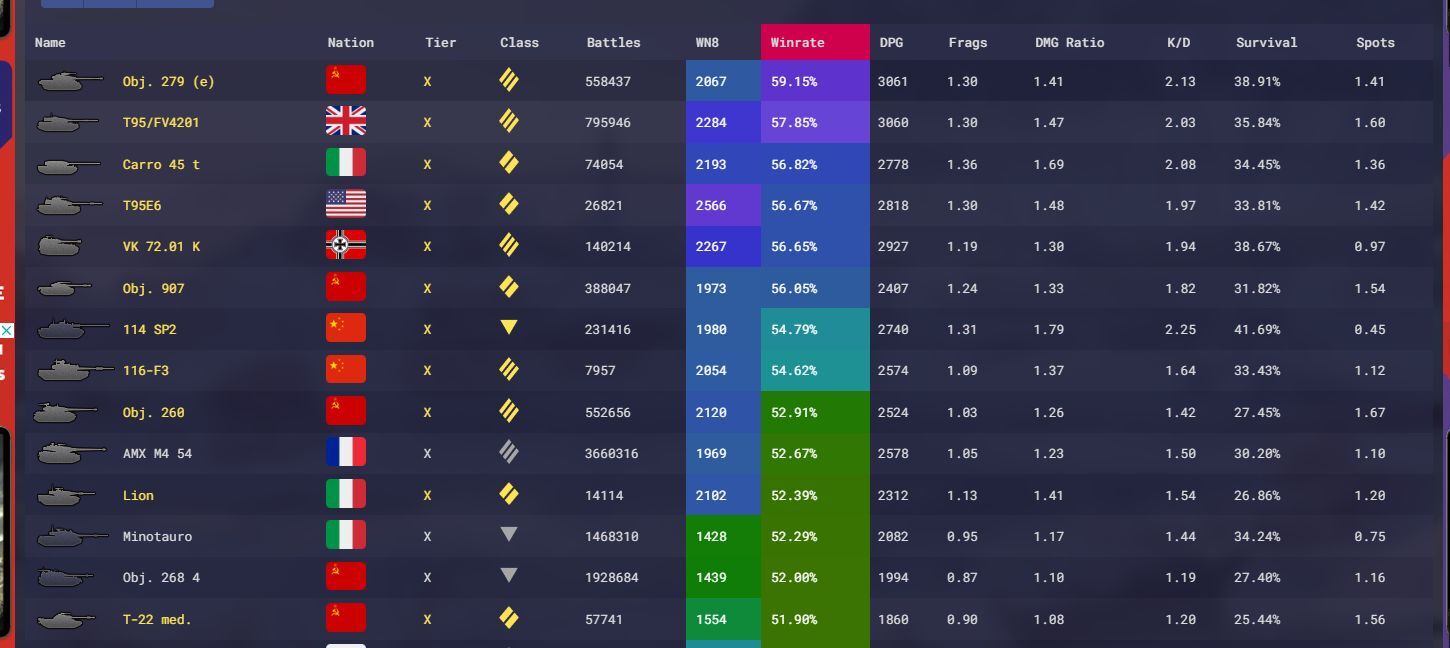Open the 114 SP2 tank link
Viewport: 1450px width, 648px height.
coord(149,329)
